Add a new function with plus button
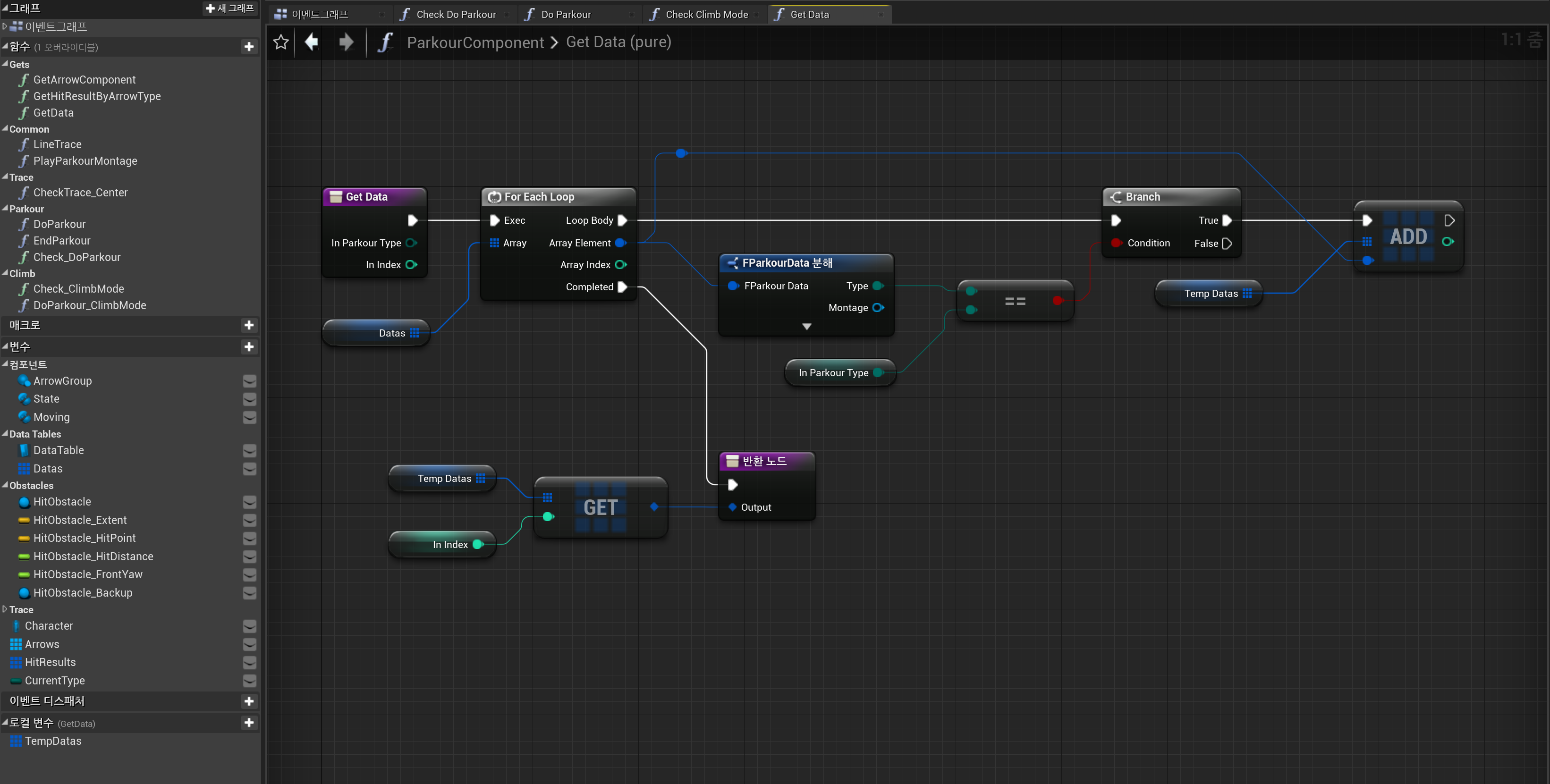 click(x=249, y=46)
